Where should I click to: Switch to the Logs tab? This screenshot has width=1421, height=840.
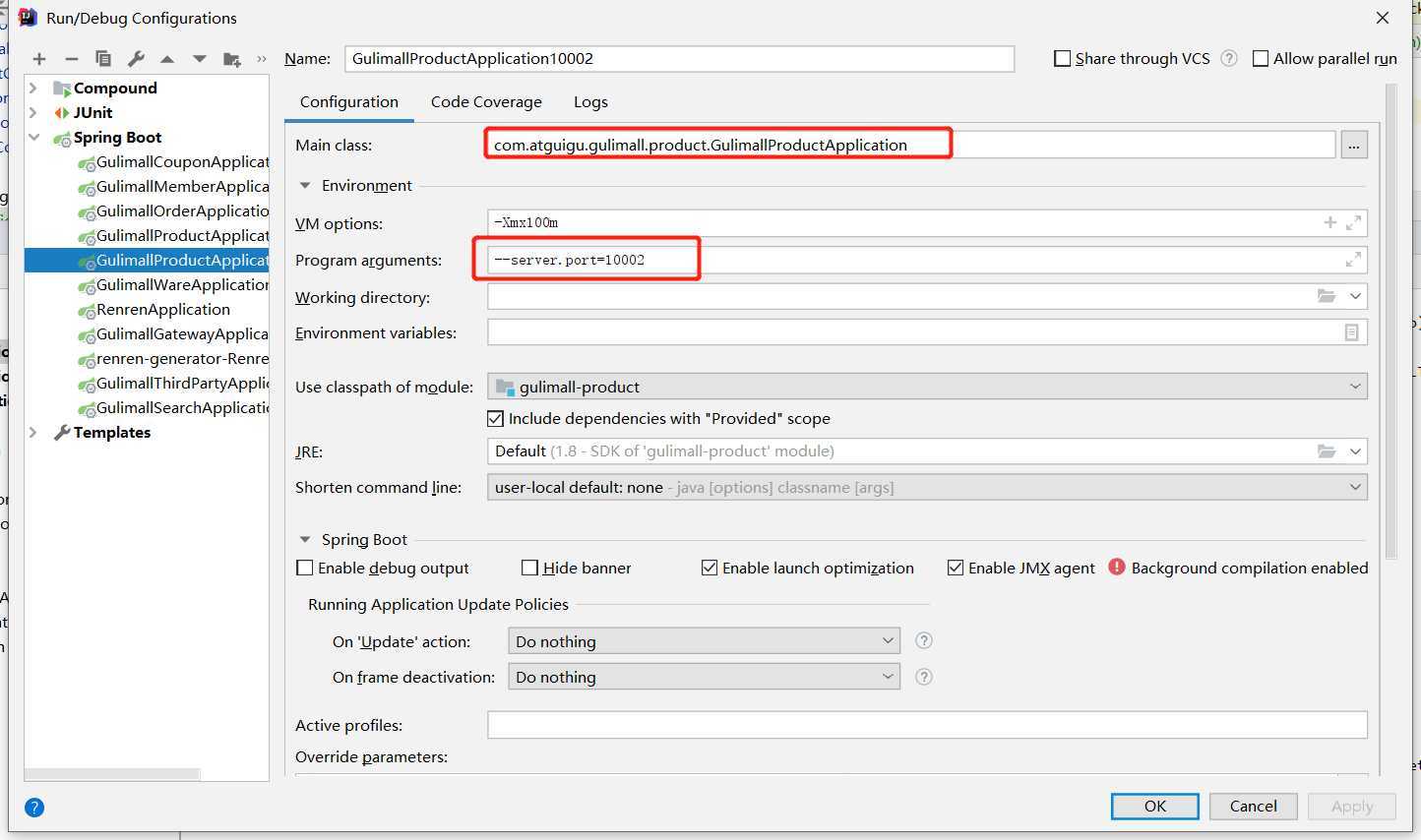click(590, 101)
